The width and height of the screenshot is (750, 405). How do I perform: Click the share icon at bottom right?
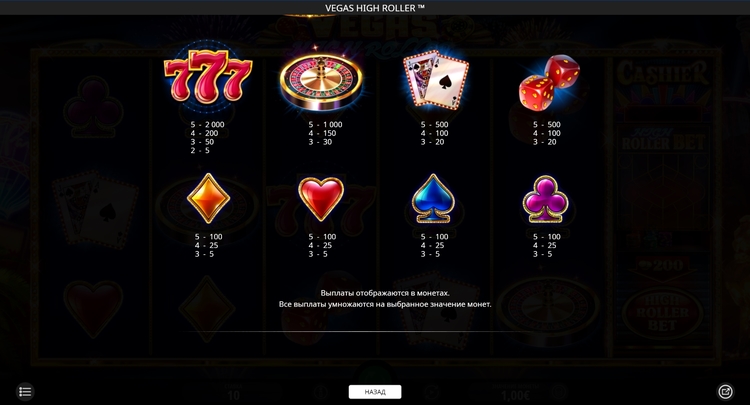(726, 392)
